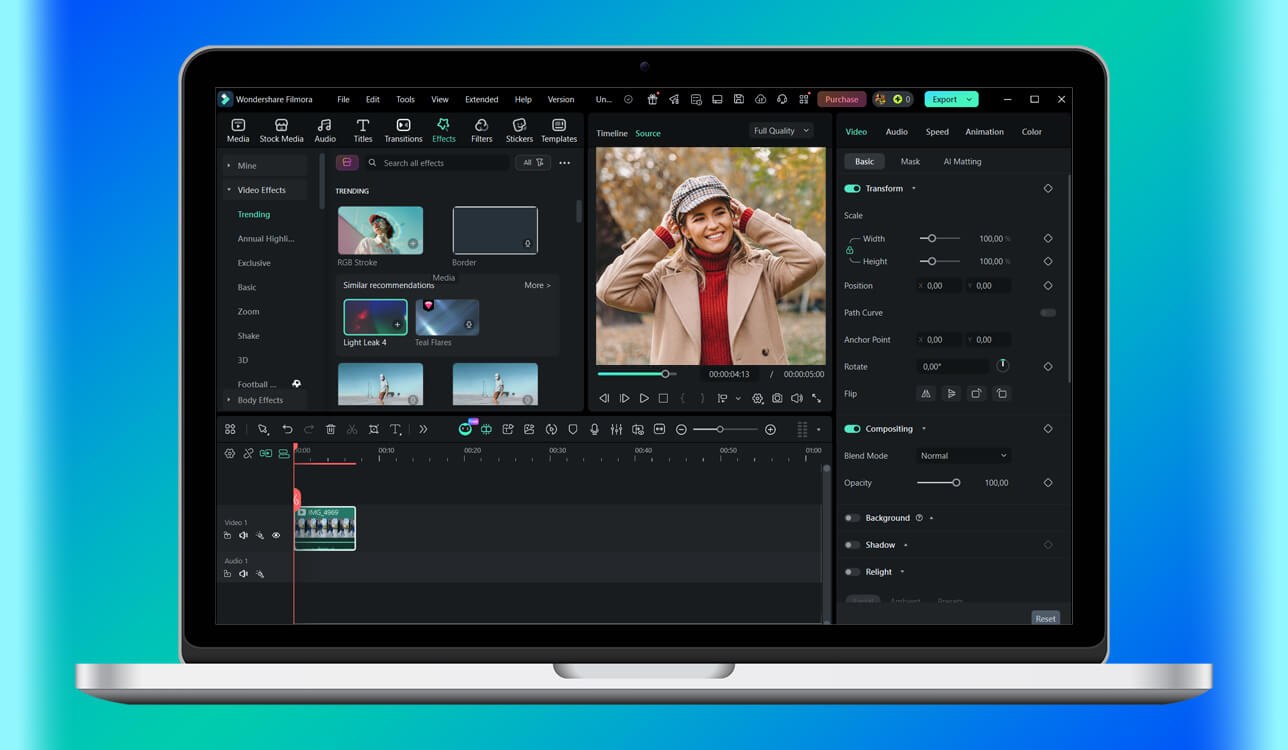Screen dimensions: 1288x750
Task: Click the gift box icon in title bar
Action: coord(653,99)
